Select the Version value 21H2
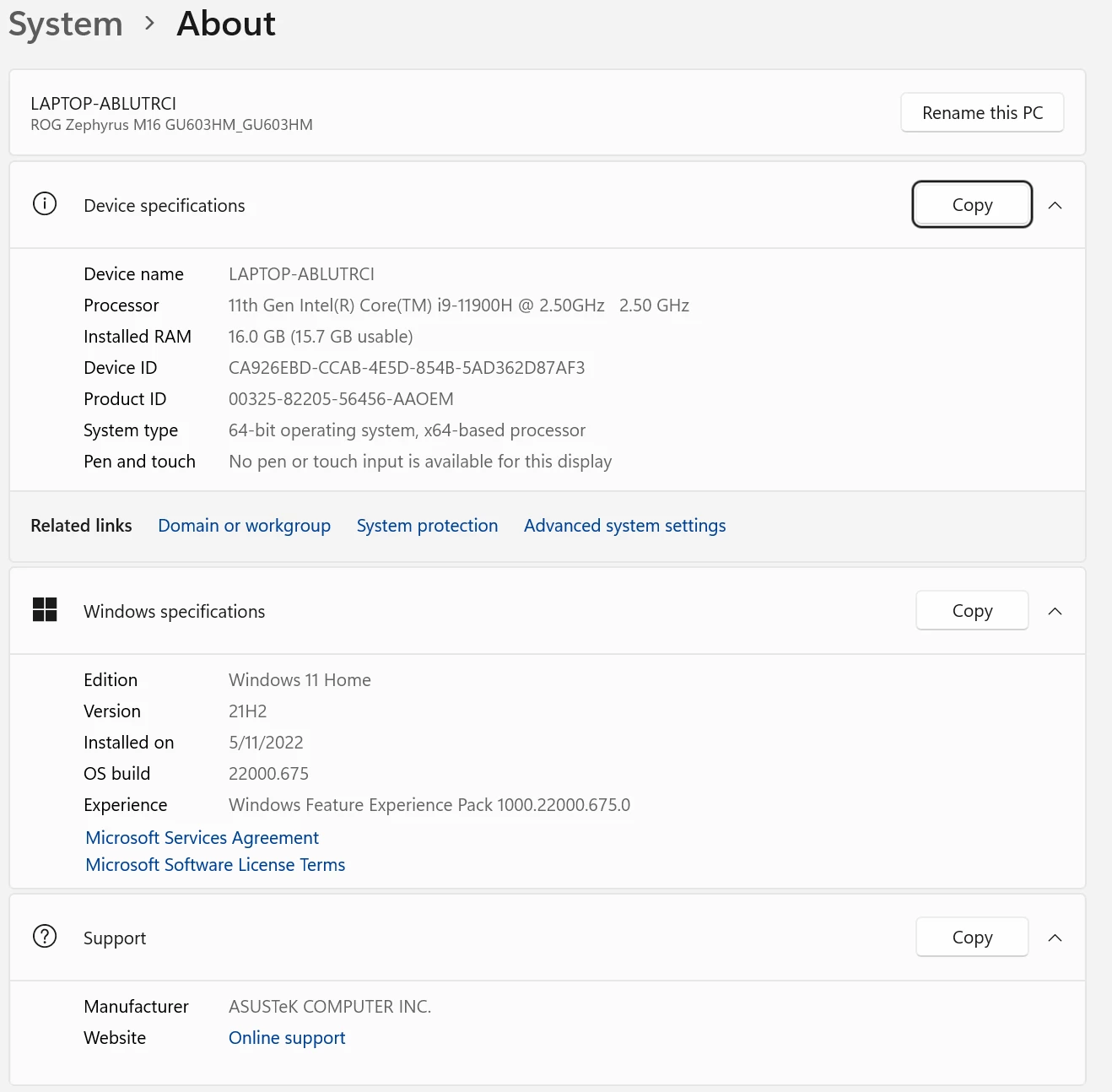The image size is (1112, 1092). (x=247, y=711)
